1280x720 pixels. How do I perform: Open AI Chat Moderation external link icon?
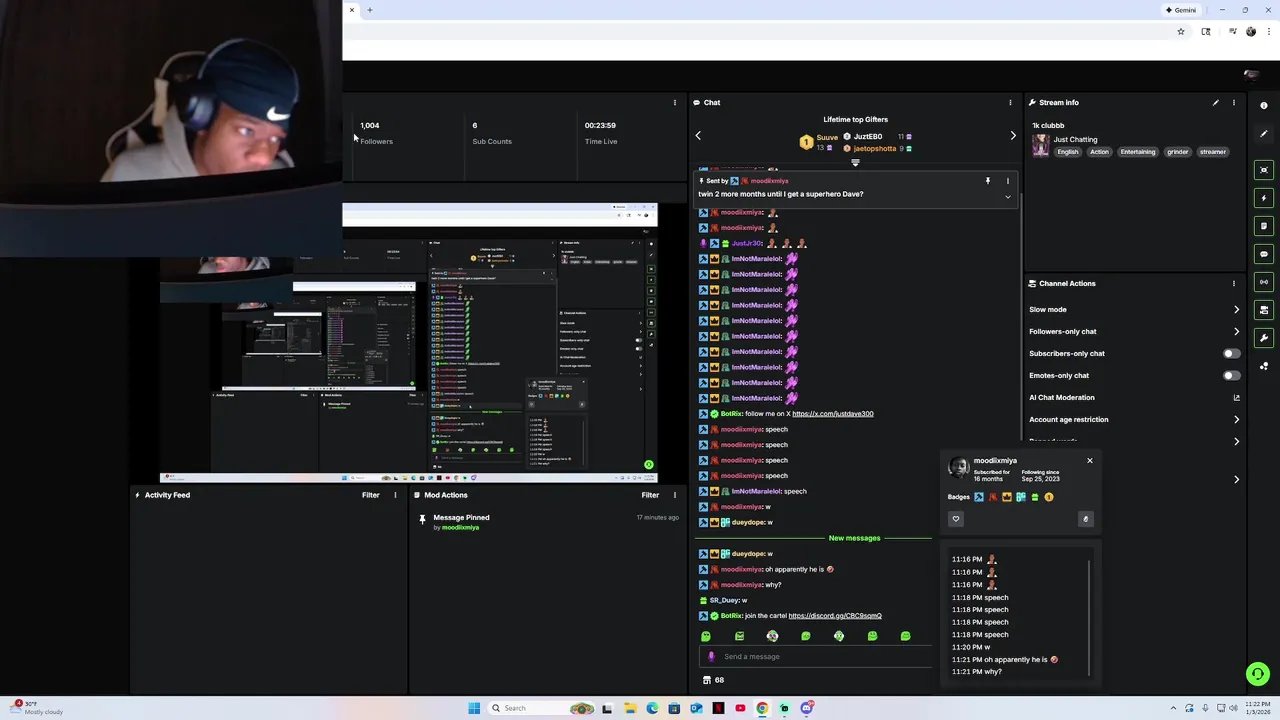[1236, 398]
